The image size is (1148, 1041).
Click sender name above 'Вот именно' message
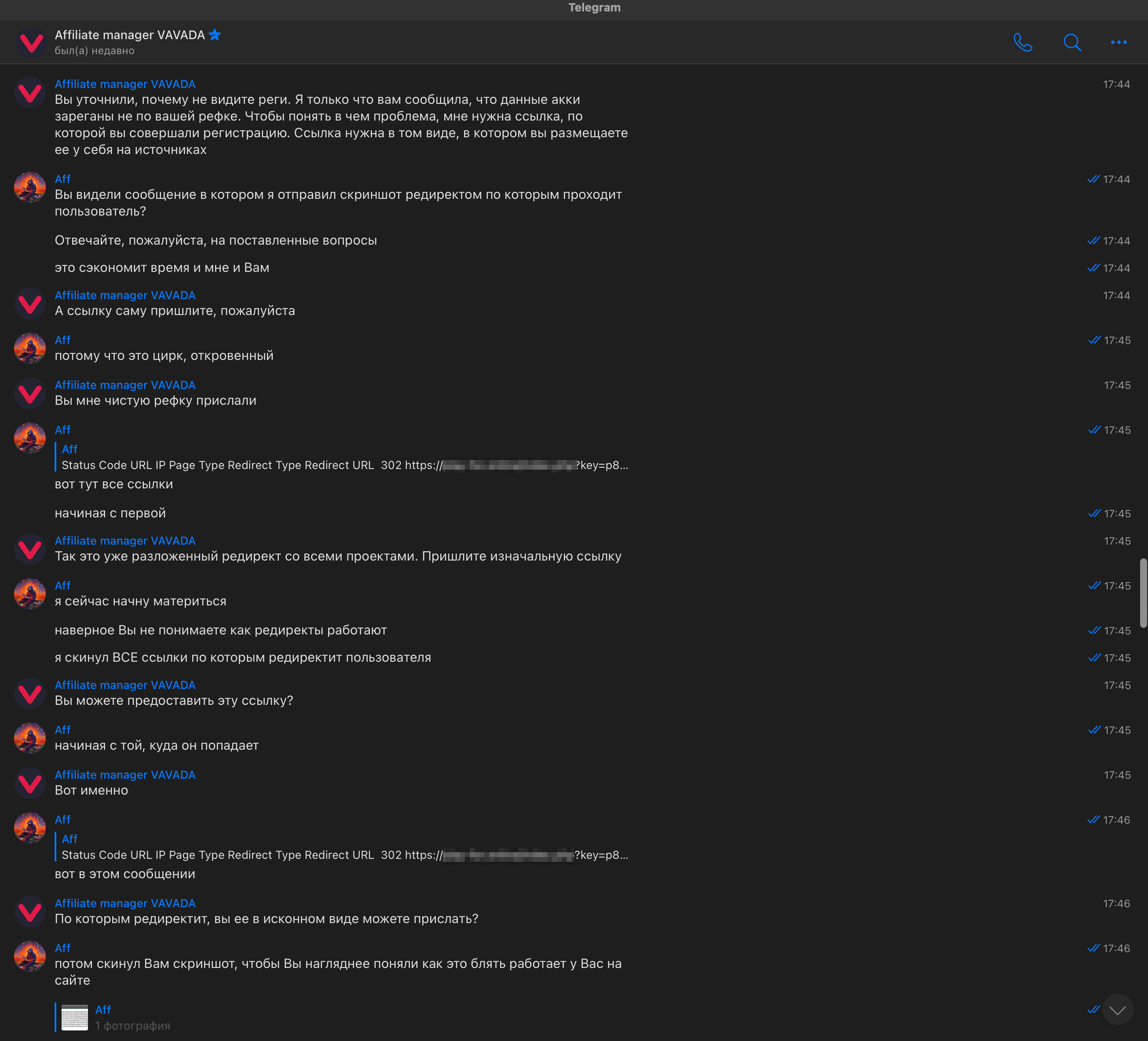(125, 775)
